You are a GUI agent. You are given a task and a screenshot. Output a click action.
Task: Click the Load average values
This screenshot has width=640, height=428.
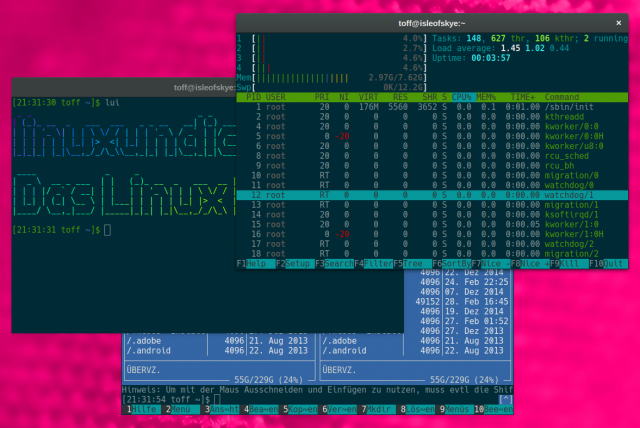[x=535, y=48]
